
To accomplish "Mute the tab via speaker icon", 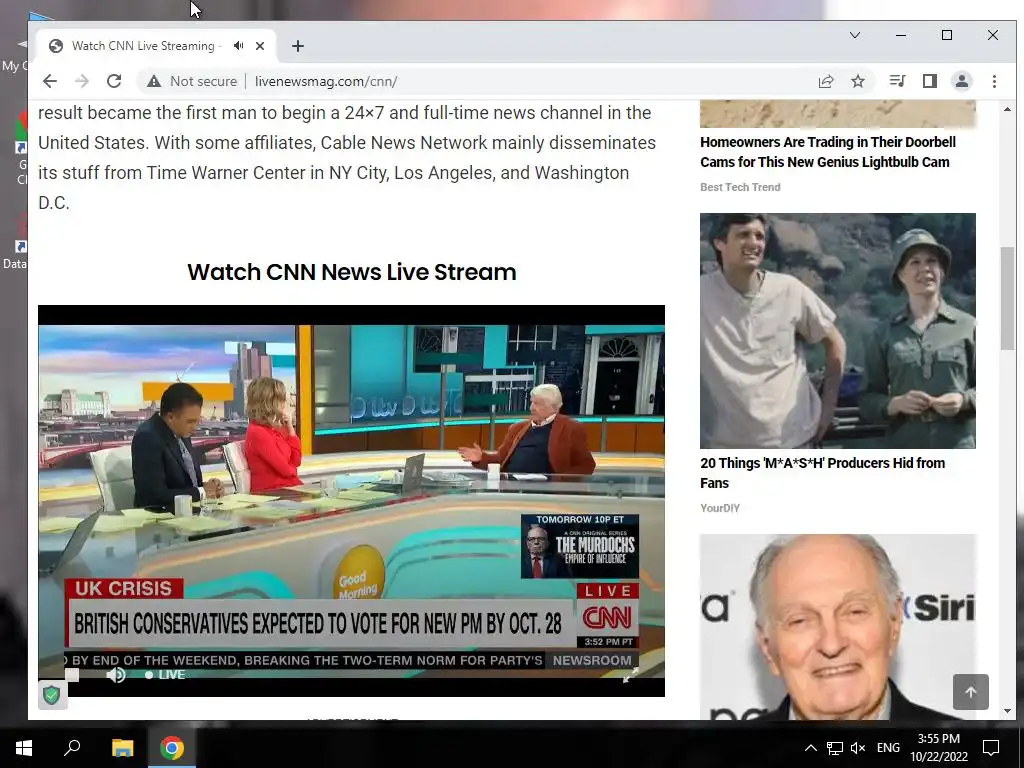I will [x=238, y=46].
